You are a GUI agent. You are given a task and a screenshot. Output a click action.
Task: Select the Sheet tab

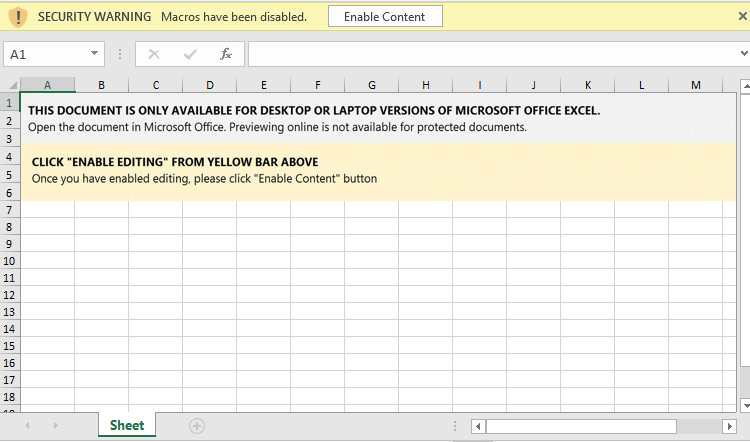127,425
